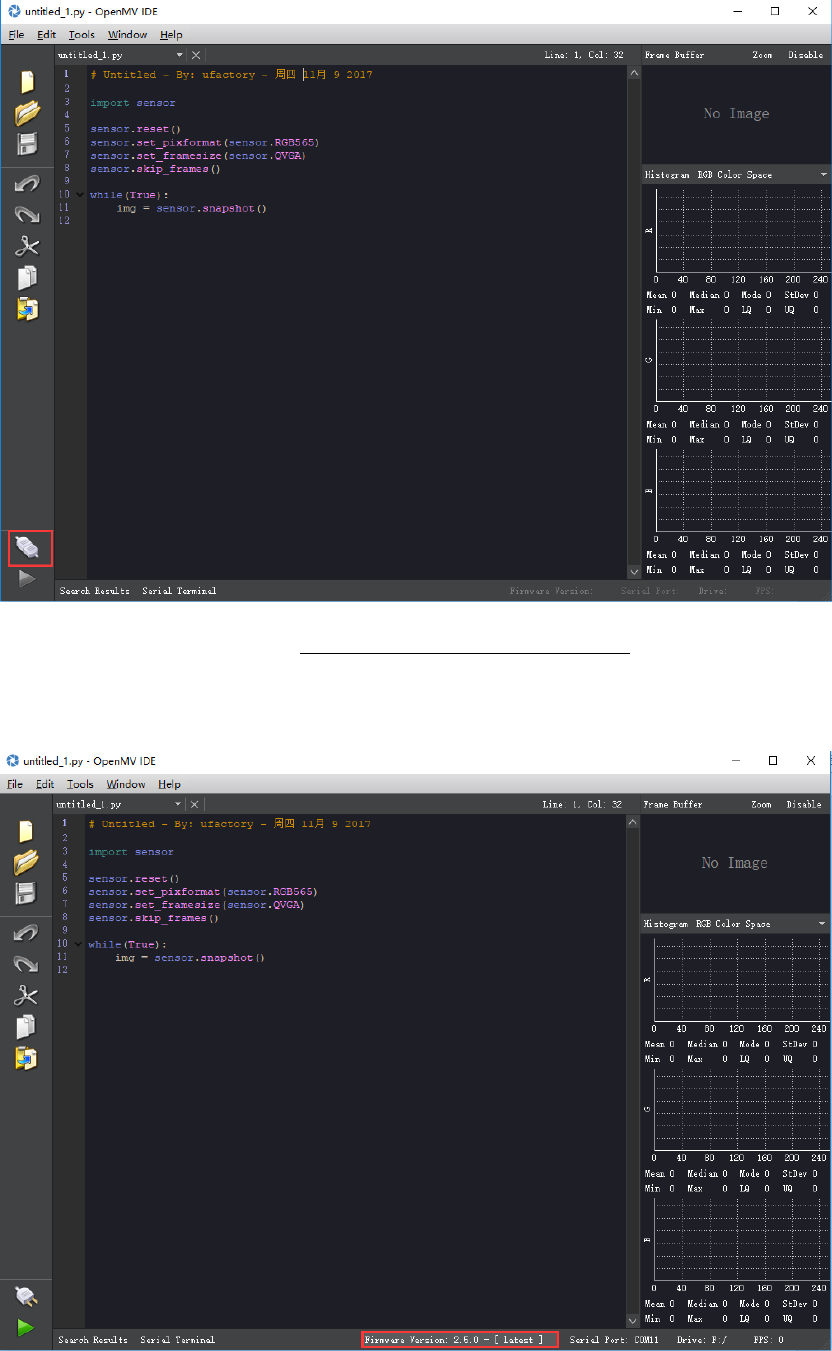
Task: Click Copy icon in connected window
Action: coord(25,1027)
